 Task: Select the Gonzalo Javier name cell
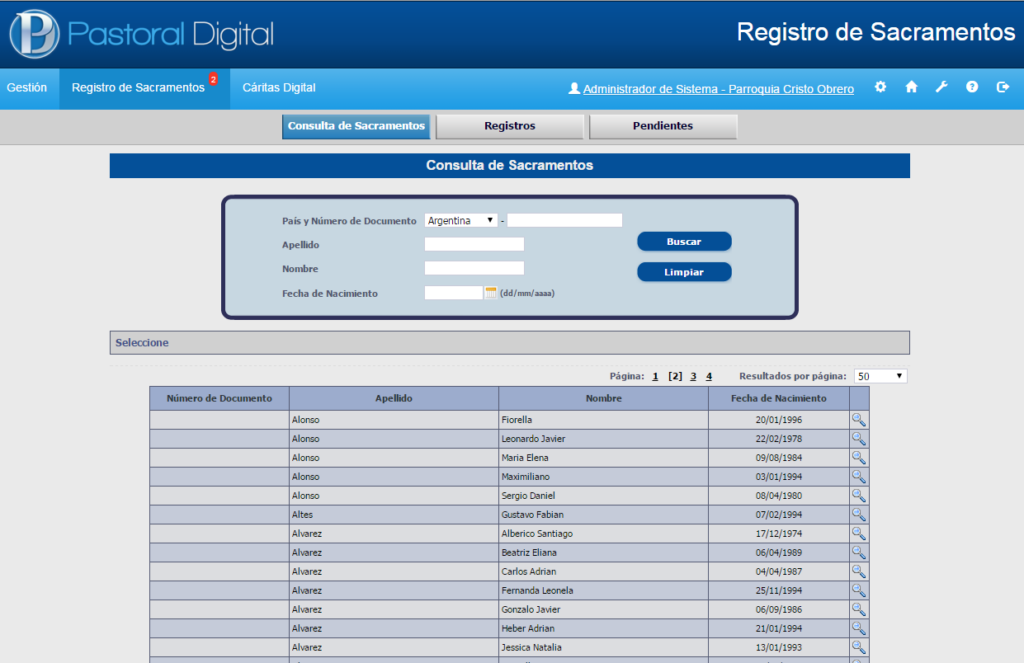603,609
